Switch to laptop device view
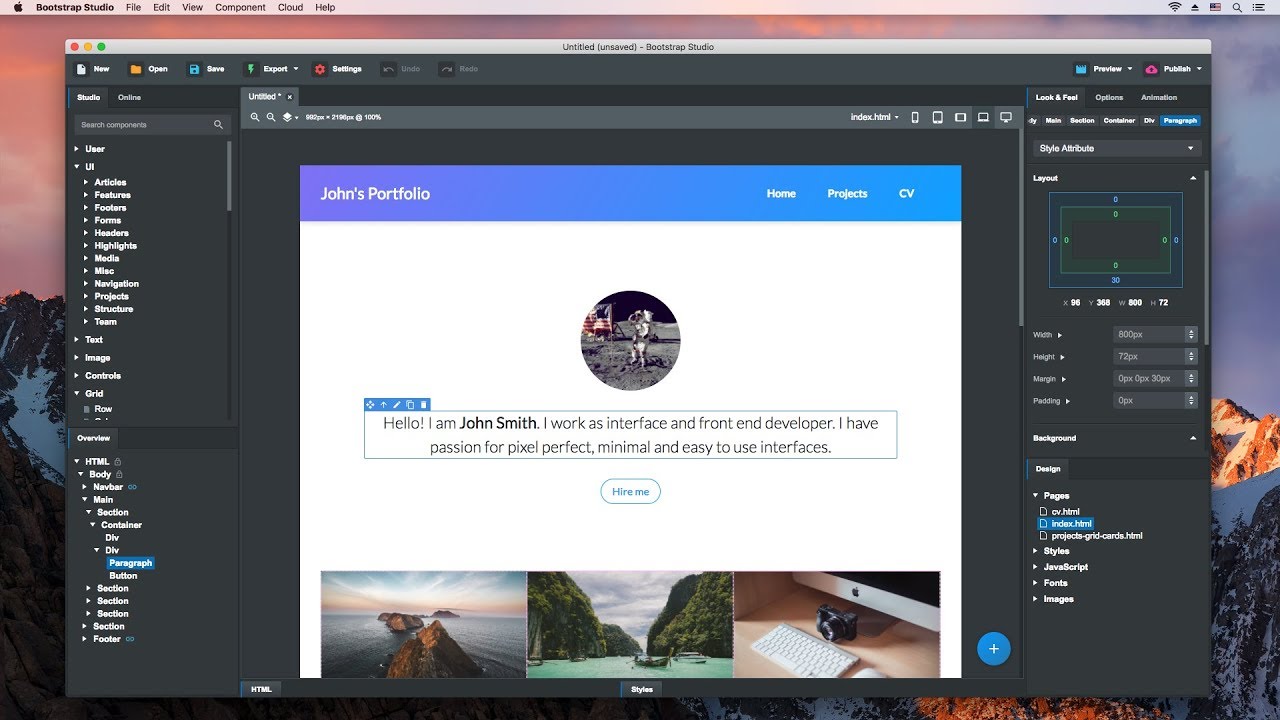 (983, 117)
